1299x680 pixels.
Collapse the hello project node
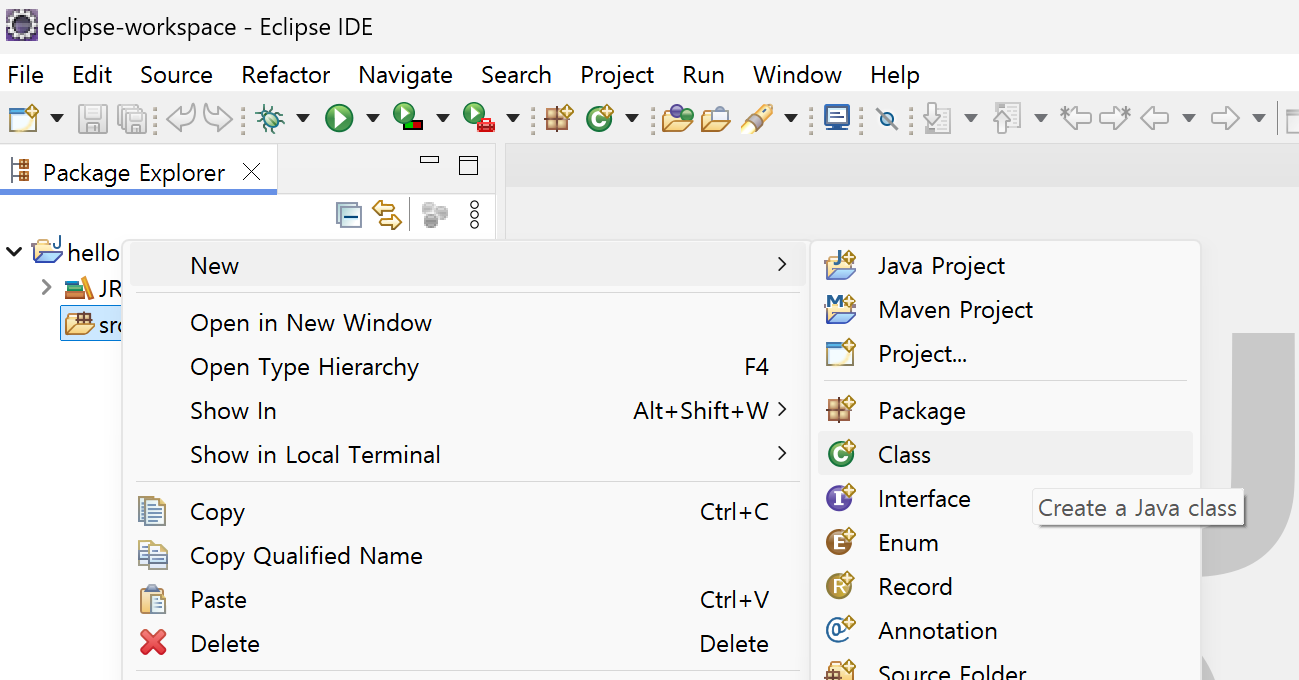pos(14,252)
